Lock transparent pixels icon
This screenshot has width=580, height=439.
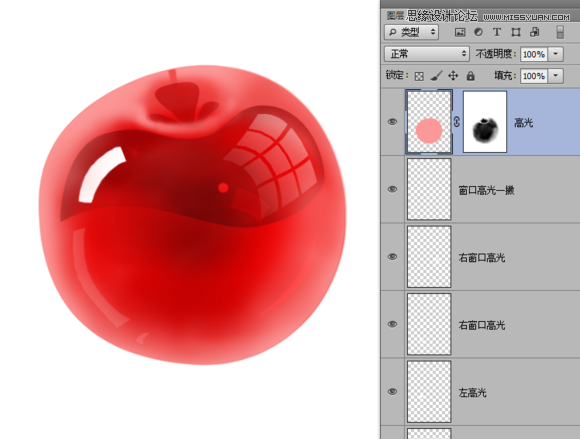tap(419, 76)
